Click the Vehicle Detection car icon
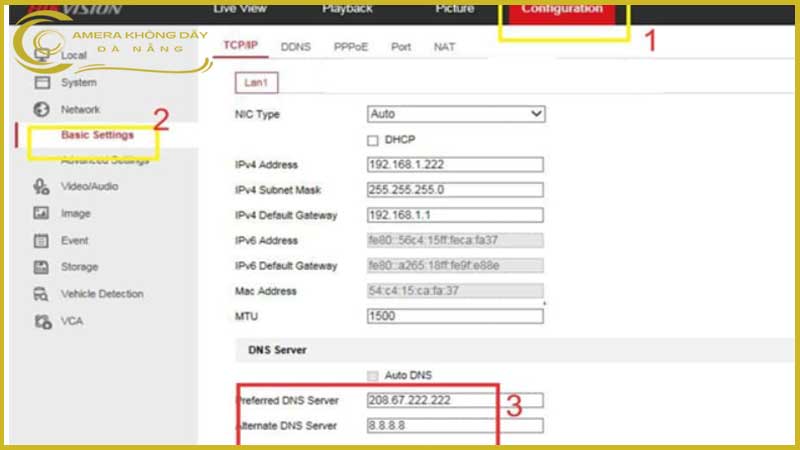The width and height of the screenshot is (800, 450). point(41,294)
